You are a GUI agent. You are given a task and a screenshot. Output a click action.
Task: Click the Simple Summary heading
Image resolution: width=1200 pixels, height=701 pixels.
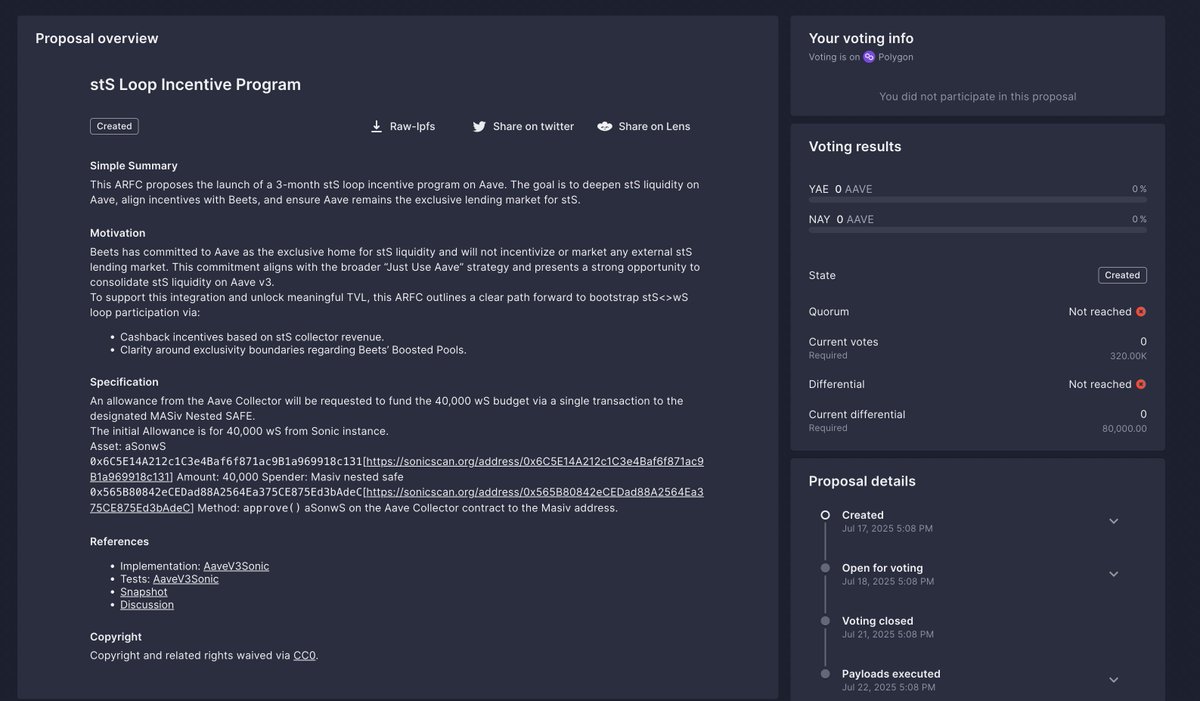click(x=134, y=166)
